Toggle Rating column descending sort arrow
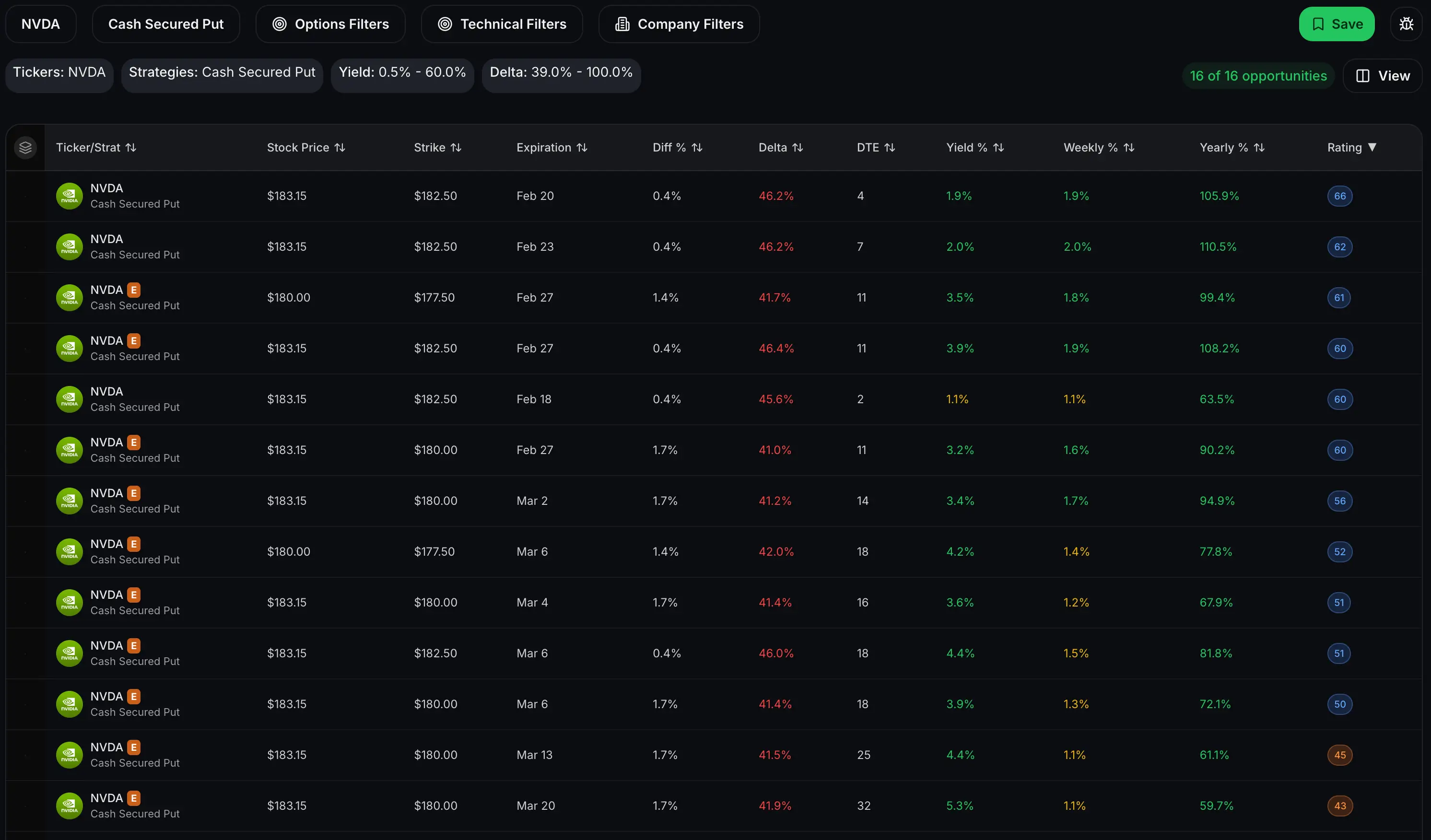This screenshot has height=840, width=1431. (x=1372, y=147)
